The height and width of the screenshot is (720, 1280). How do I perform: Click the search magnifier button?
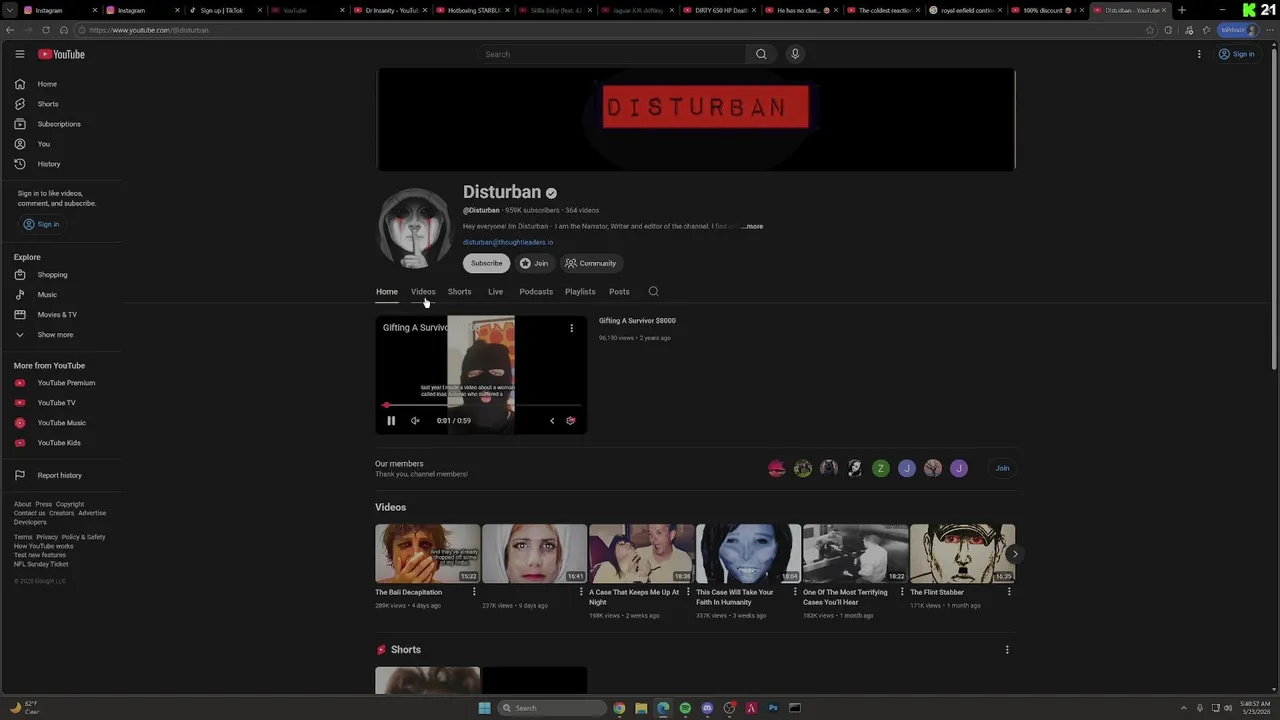click(761, 54)
